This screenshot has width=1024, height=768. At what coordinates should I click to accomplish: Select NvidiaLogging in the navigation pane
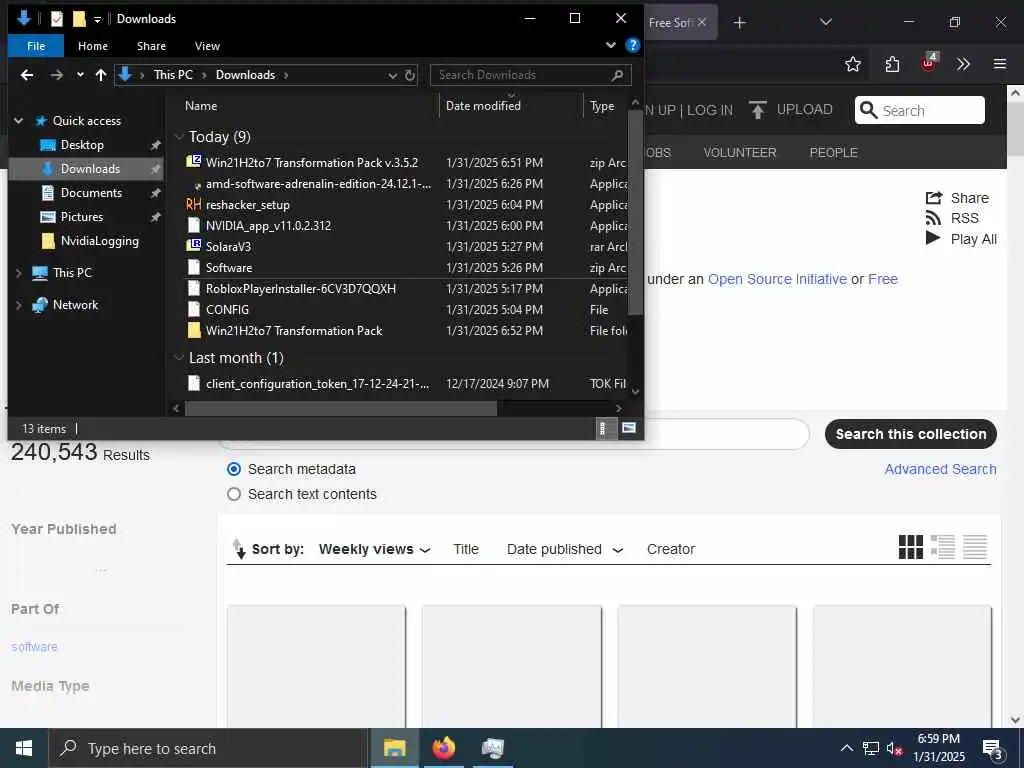coord(99,241)
